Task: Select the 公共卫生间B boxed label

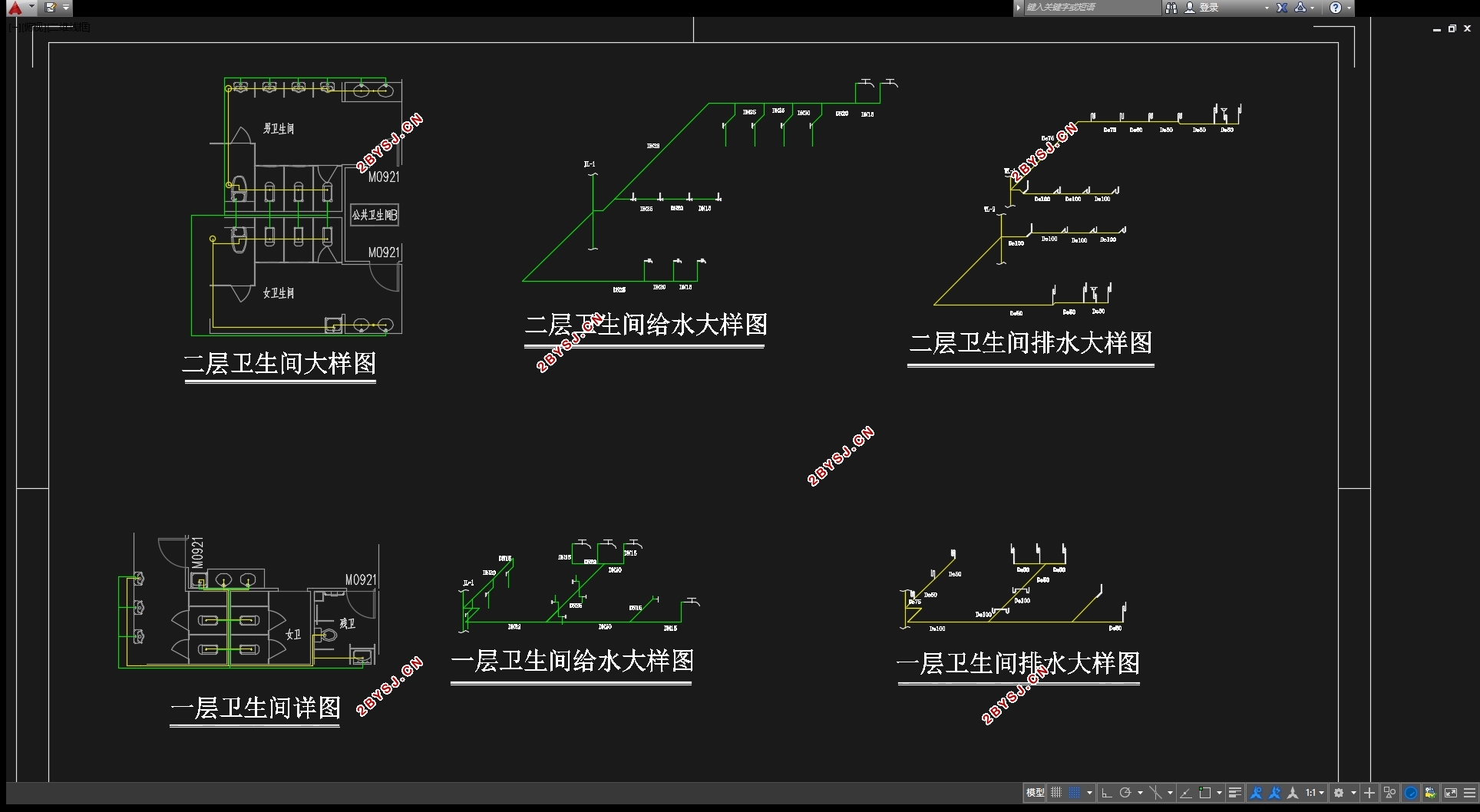Action: click(375, 215)
